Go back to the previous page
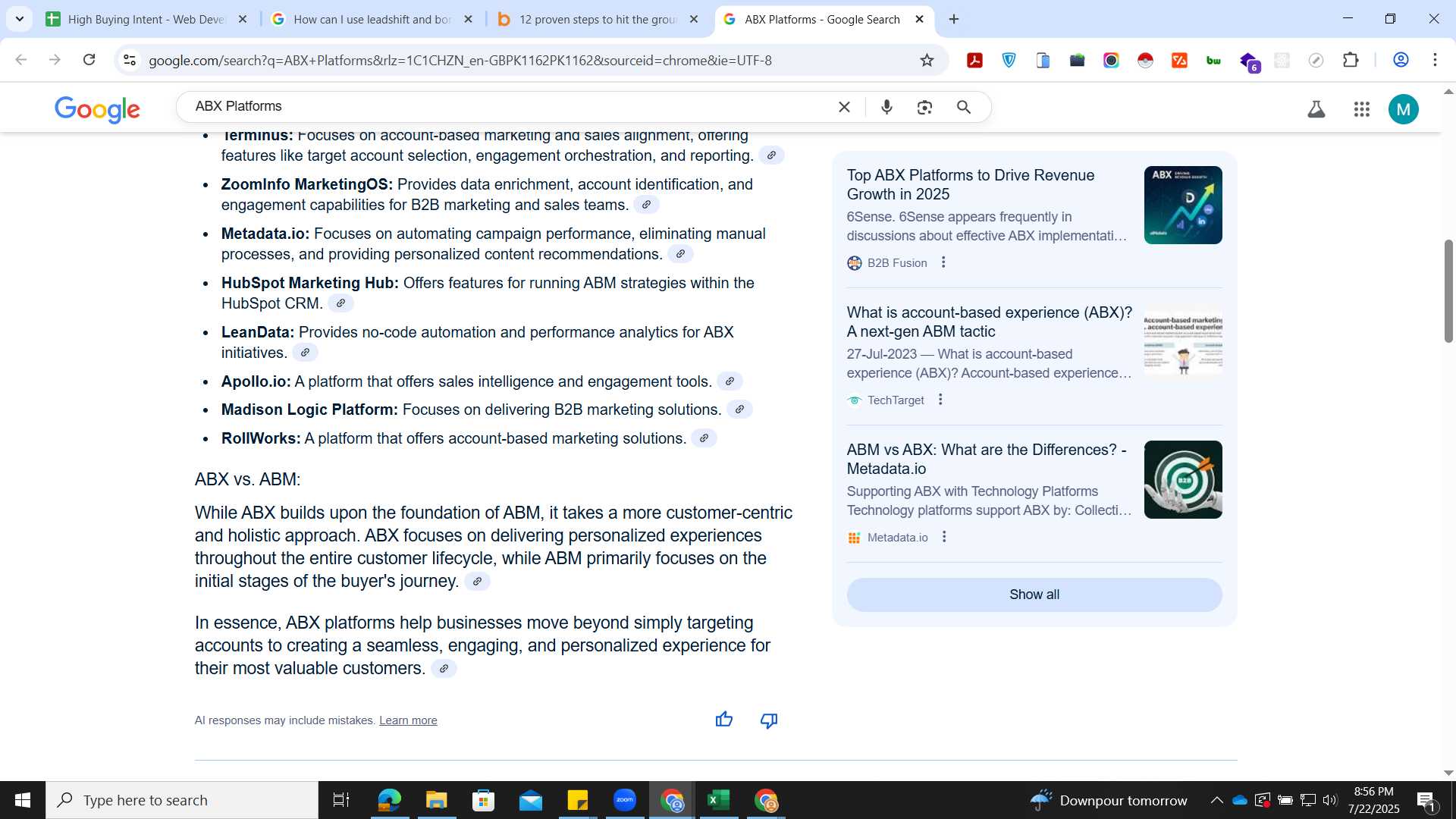The width and height of the screenshot is (1456, 819). (x=21, y=60)
